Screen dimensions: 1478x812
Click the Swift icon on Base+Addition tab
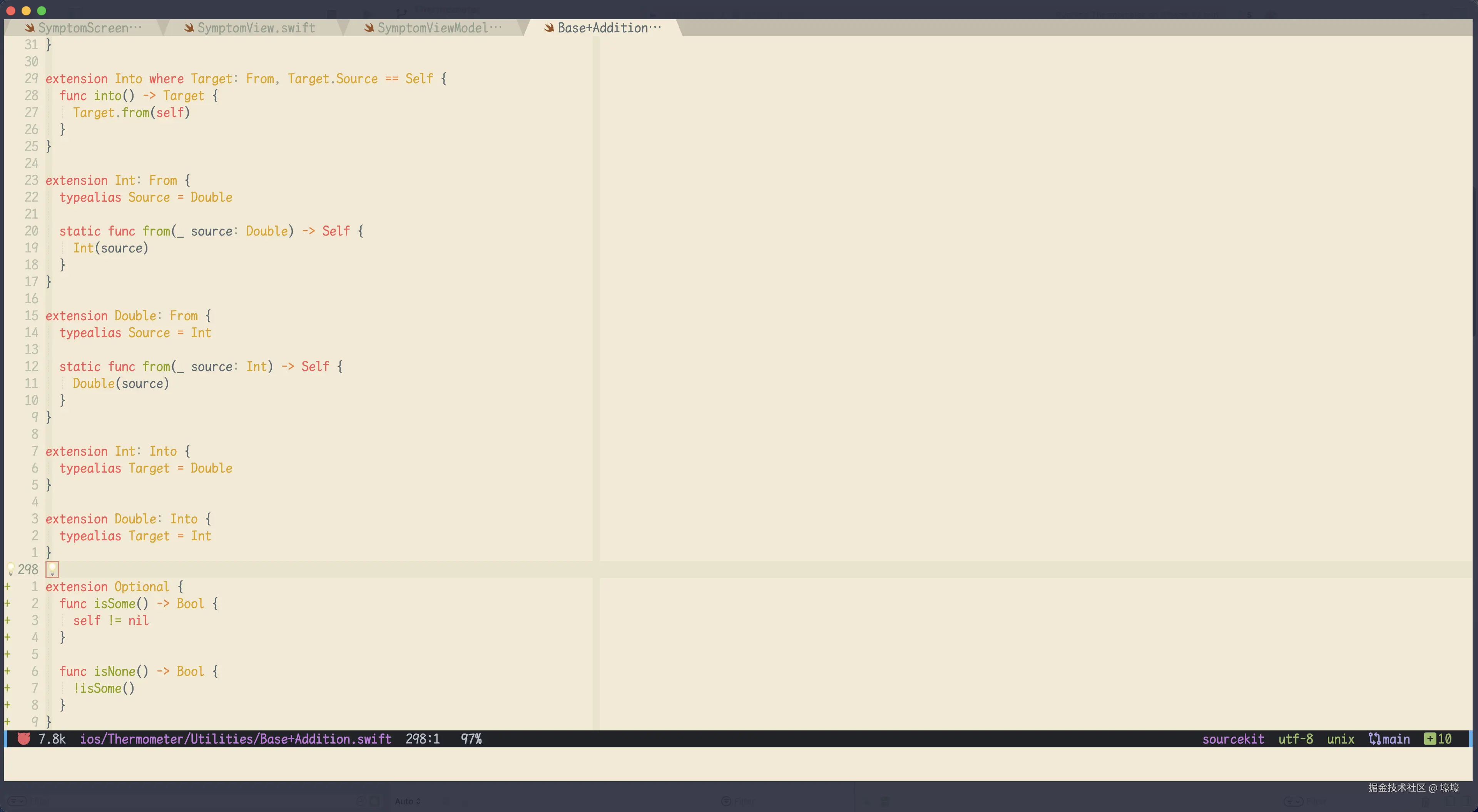click(549, 28)
